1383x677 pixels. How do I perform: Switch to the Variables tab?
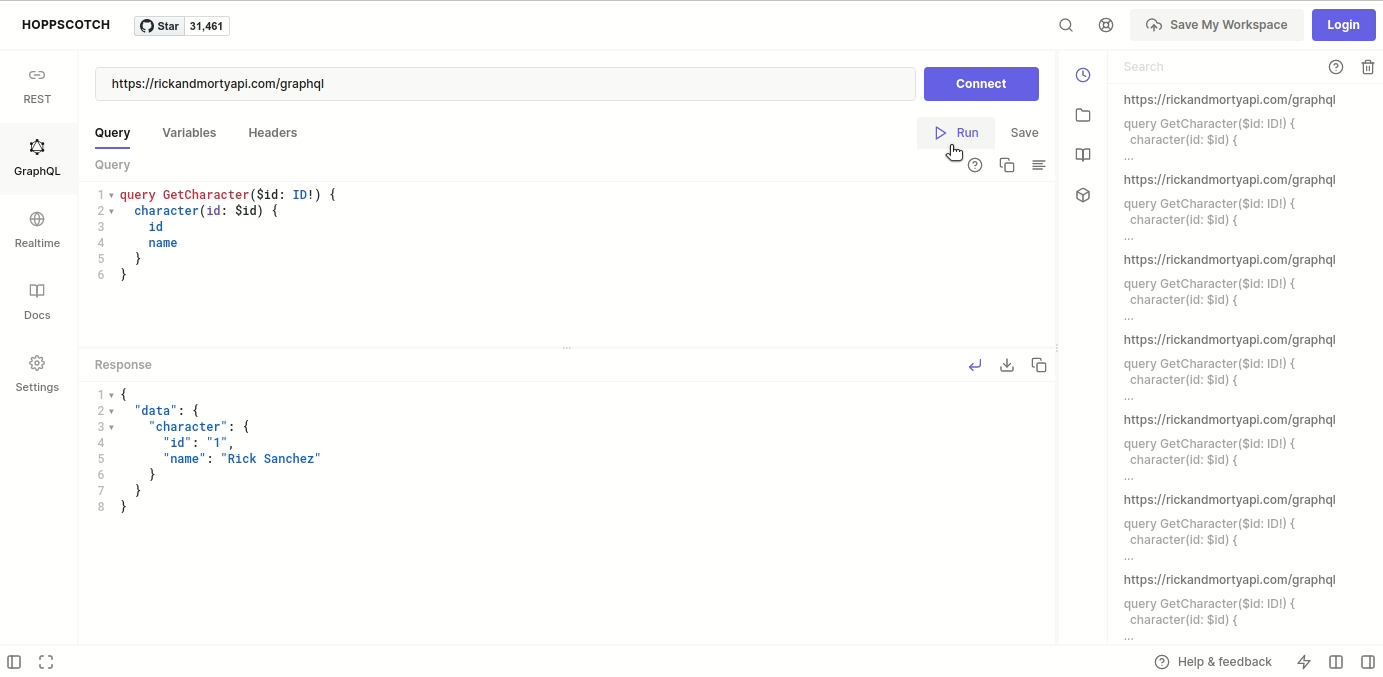pyautogui.click(x=189, y=133)
